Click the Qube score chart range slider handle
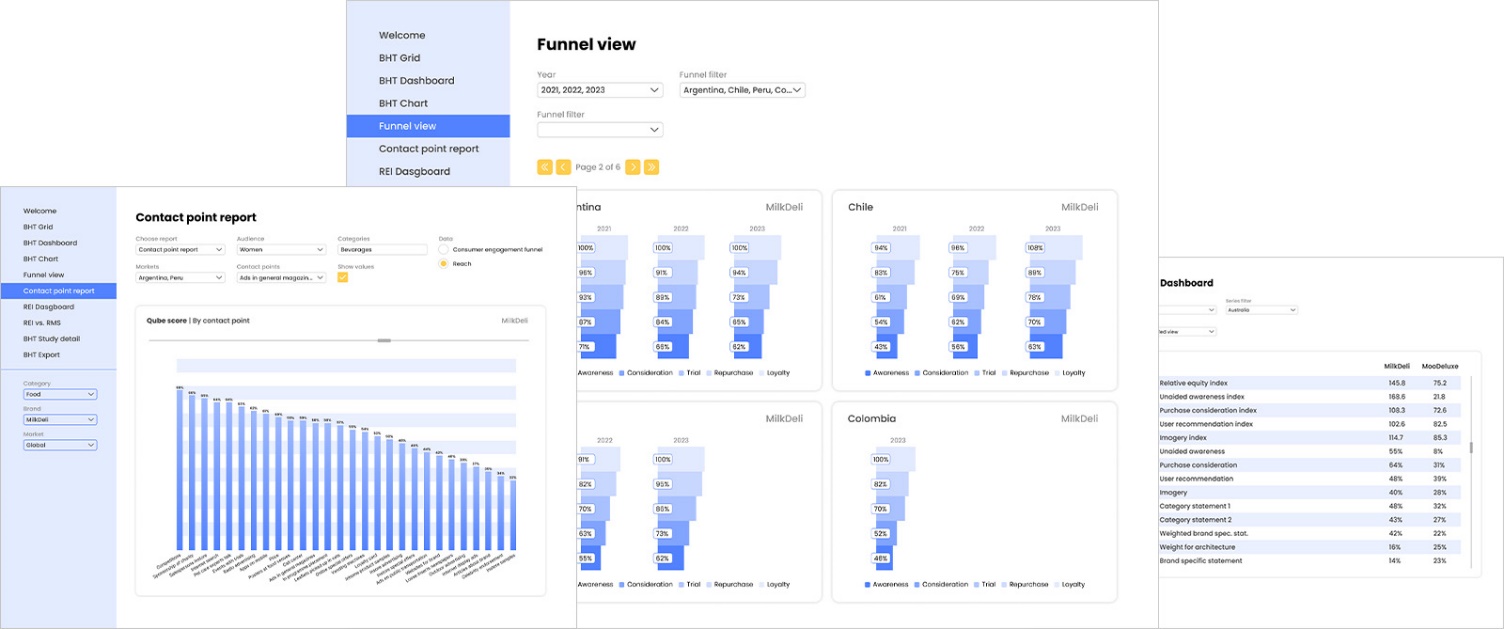This screenshot has height=629, width=1504. pos(383,341)
